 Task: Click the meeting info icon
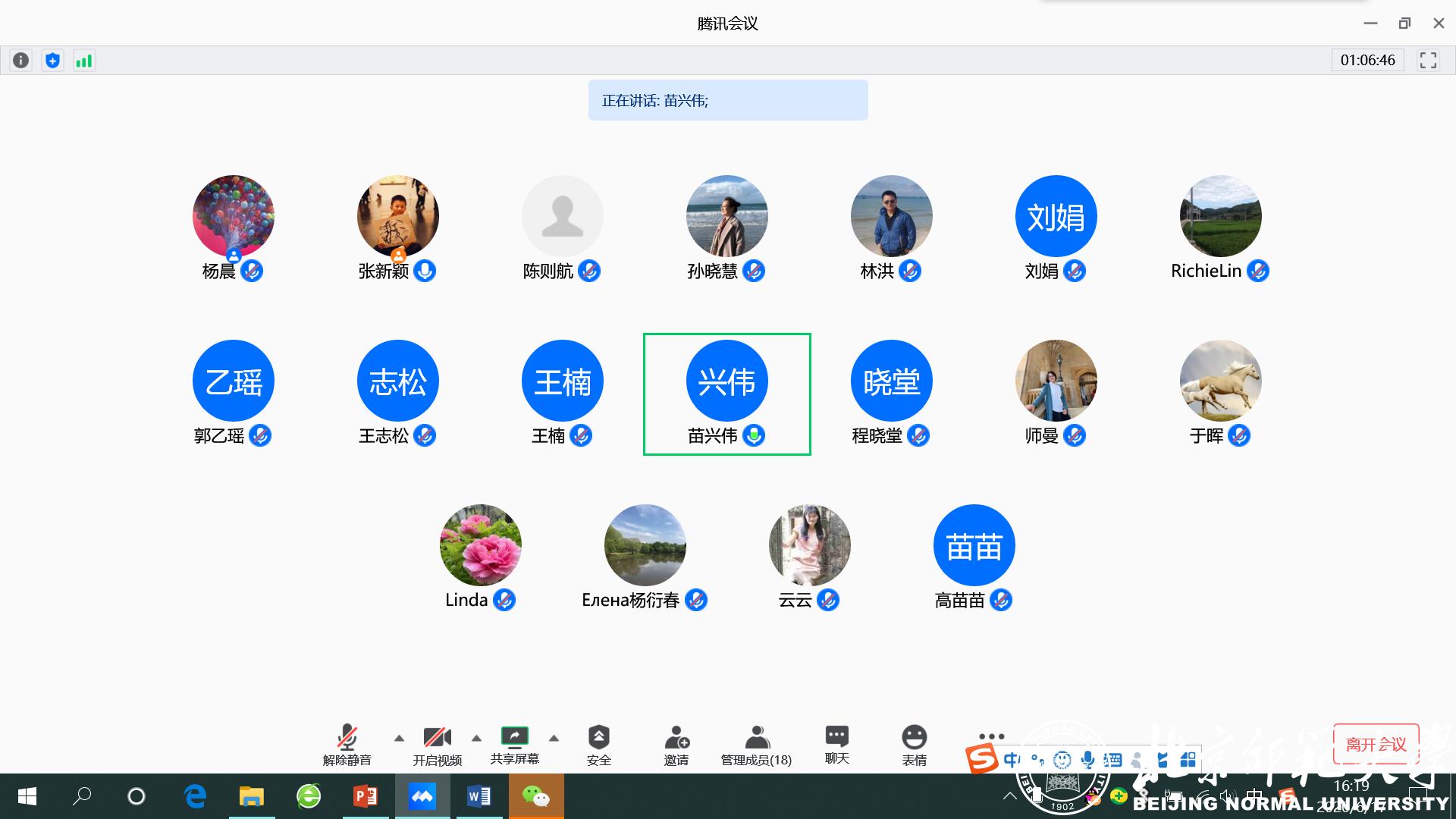coord(21,61)
